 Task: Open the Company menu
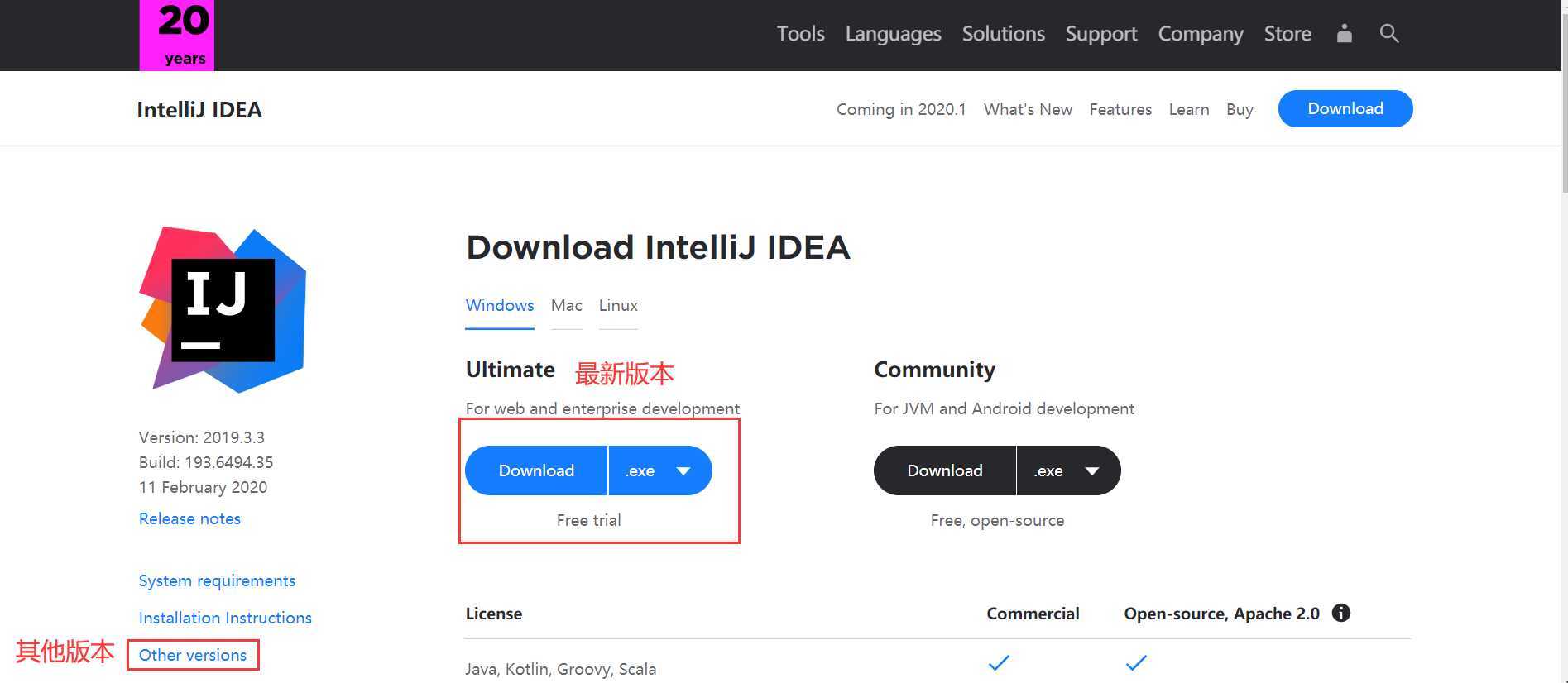tap(1200, 34)
